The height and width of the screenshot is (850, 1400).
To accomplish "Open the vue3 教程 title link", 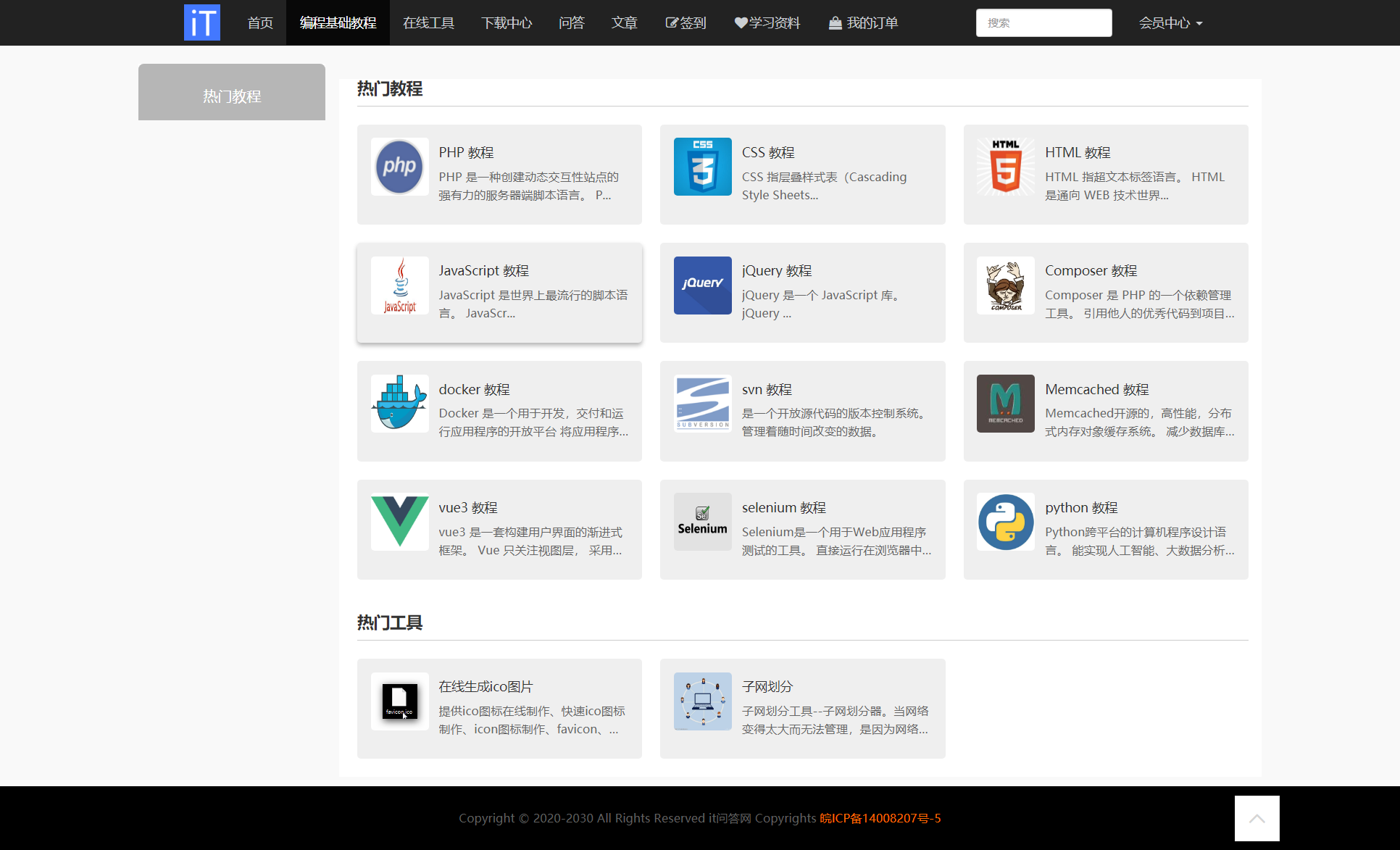I will click(468, 507).
